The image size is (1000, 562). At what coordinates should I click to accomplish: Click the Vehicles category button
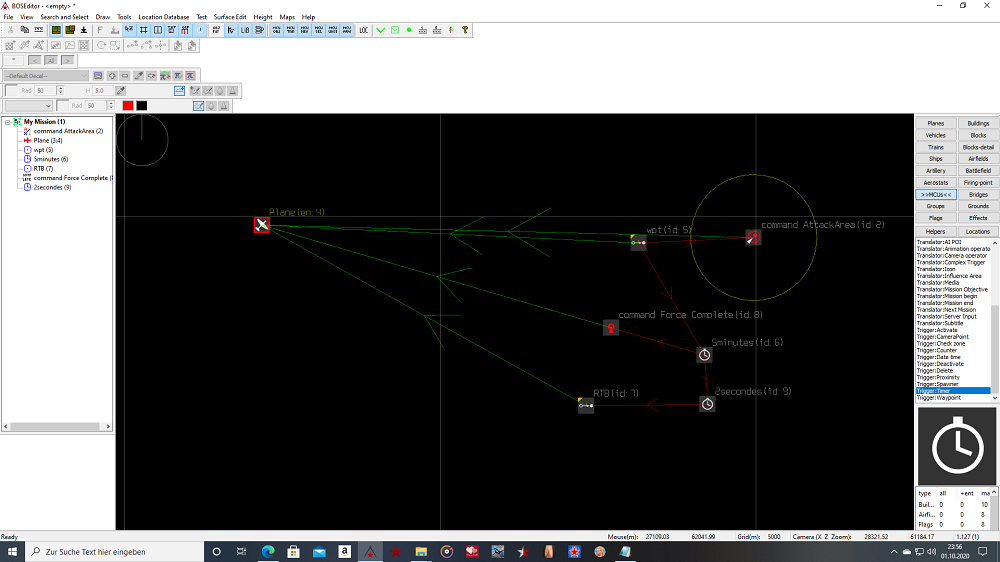[935, 135]
